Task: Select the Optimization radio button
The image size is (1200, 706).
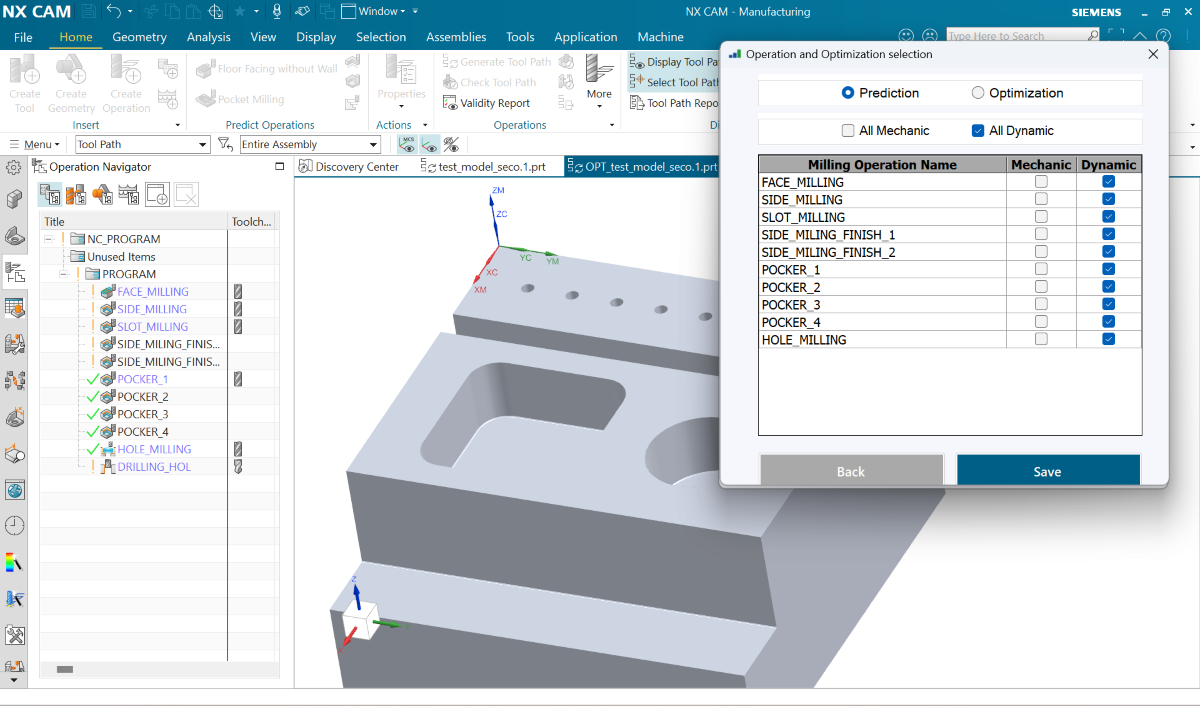Action: click(978, 93)
